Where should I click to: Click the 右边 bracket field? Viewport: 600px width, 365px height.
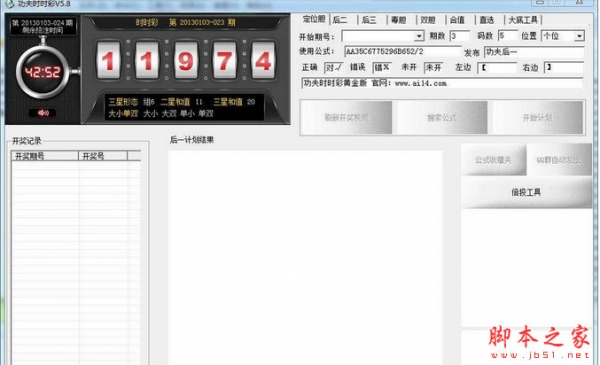click(564, 68)
